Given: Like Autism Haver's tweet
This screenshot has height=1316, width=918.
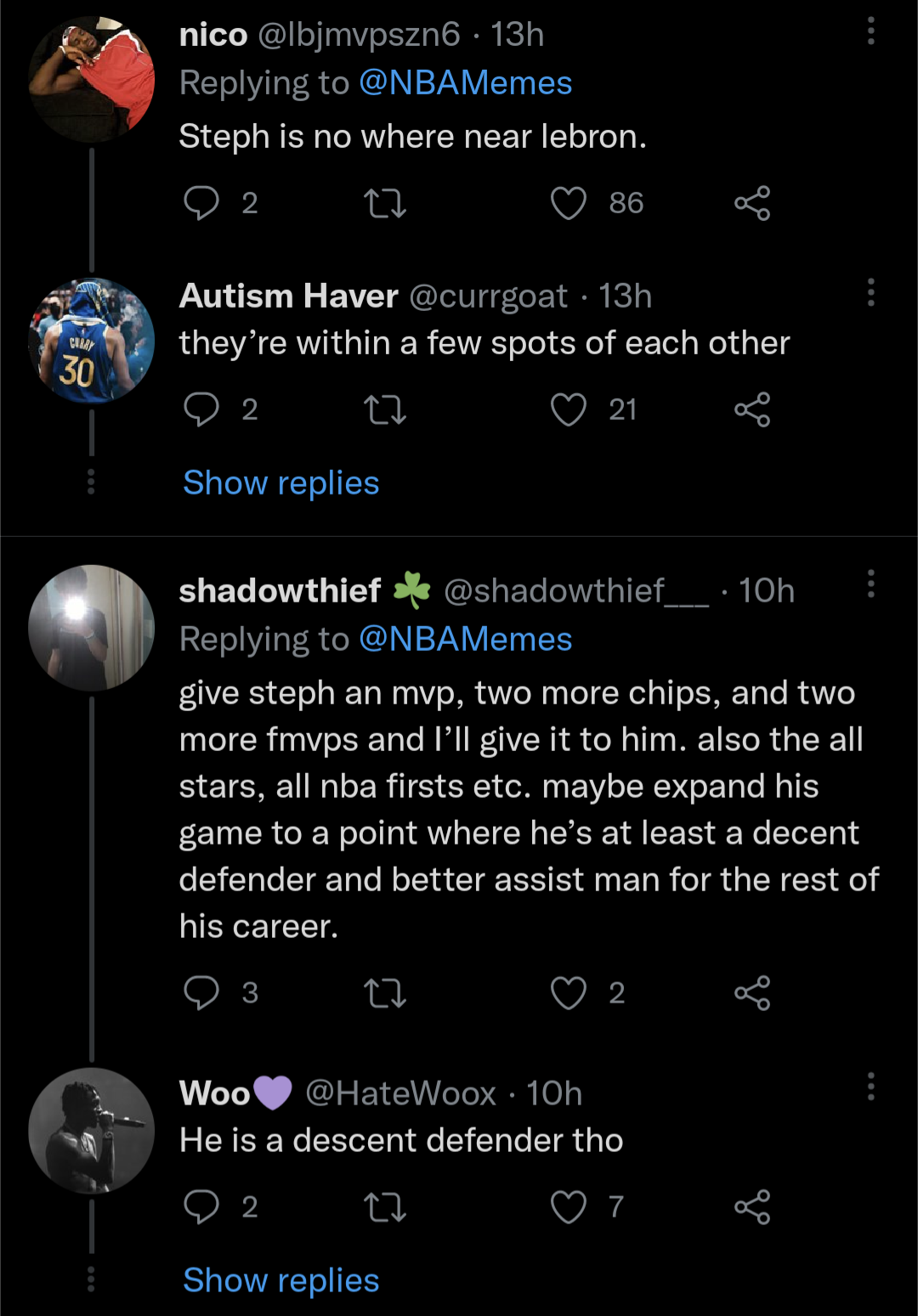Looking at the screenshot, I should click(x=569, y=410).
